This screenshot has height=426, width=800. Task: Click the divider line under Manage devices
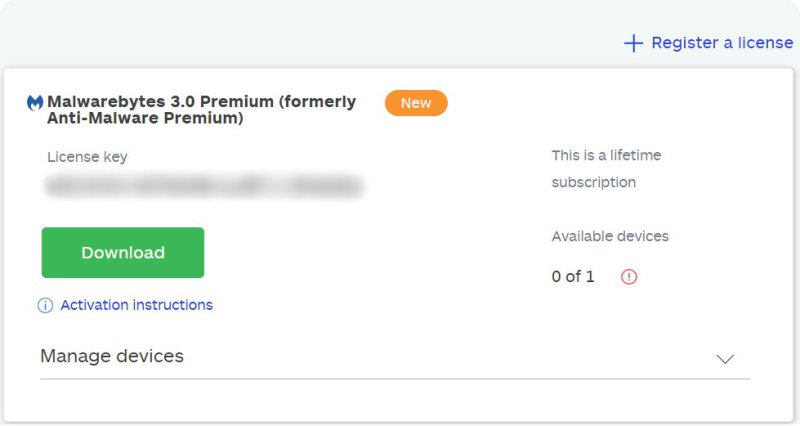coord(395,379)
